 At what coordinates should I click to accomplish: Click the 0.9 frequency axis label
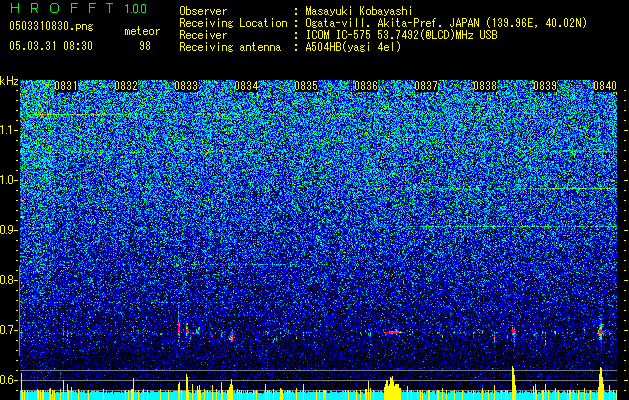[x=8, y=230]
